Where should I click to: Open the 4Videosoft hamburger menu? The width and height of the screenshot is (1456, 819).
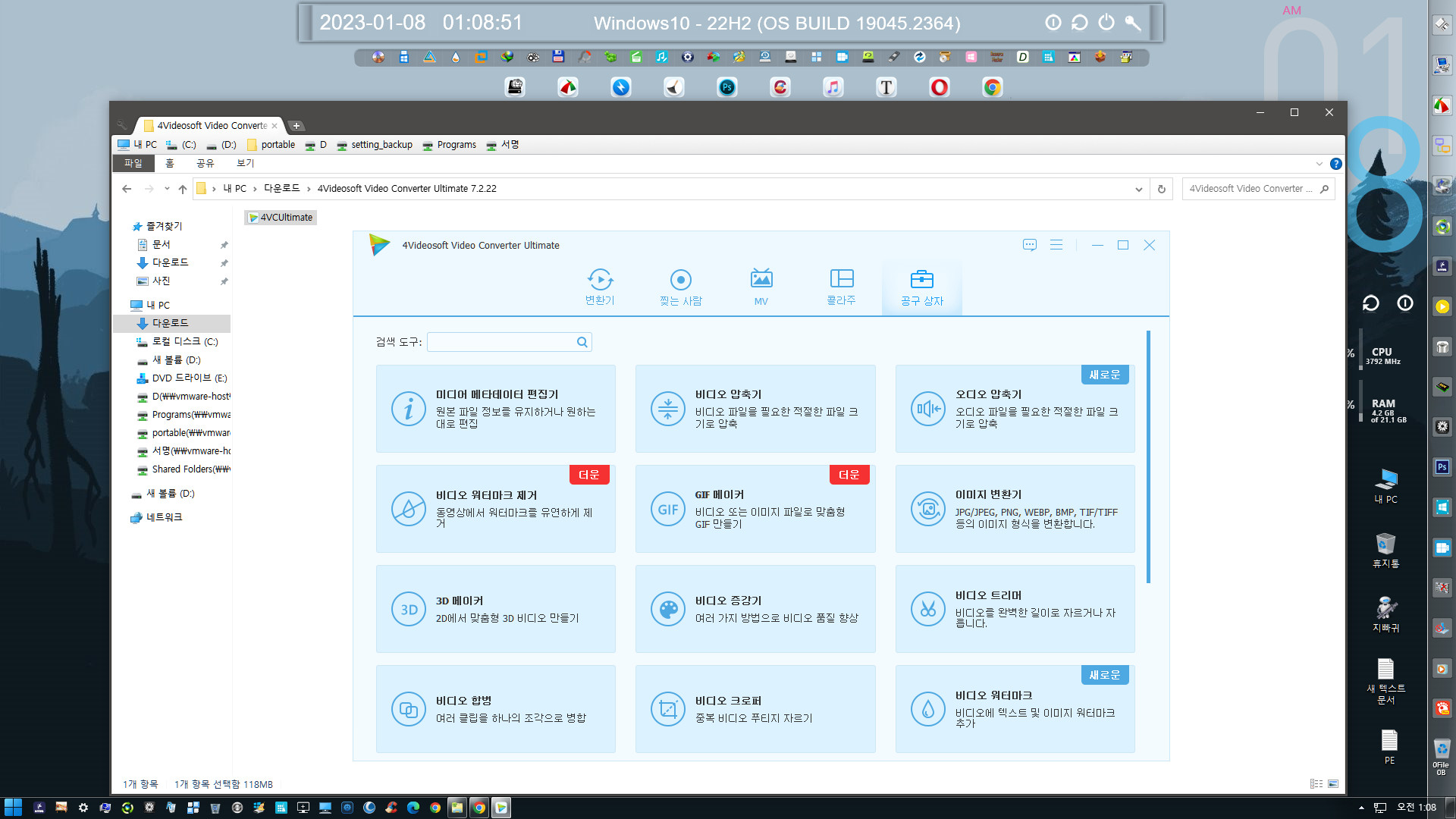pyautogui.click(x=1056, y=245)
